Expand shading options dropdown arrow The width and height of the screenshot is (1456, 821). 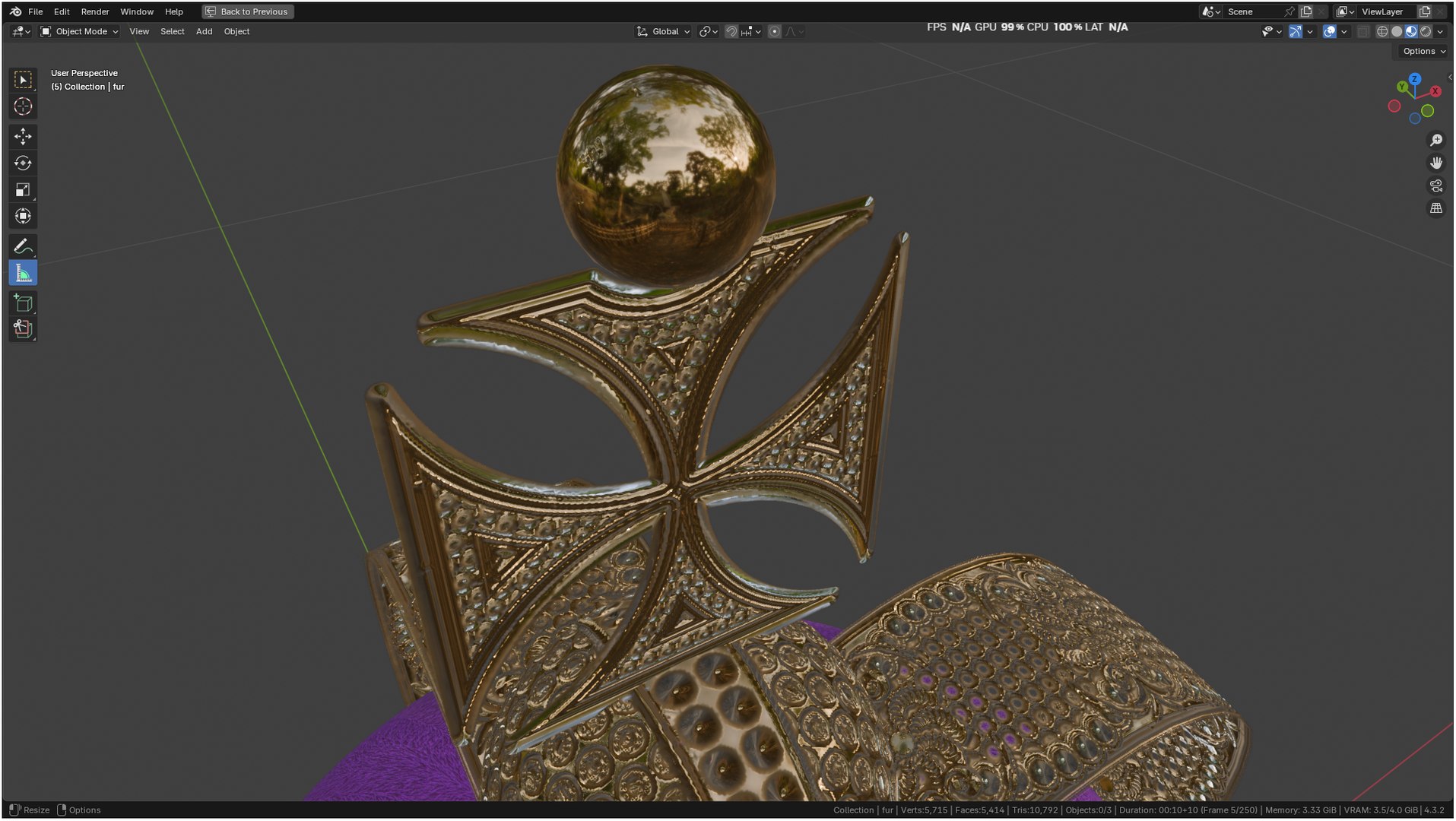[x=1440, y=31]
